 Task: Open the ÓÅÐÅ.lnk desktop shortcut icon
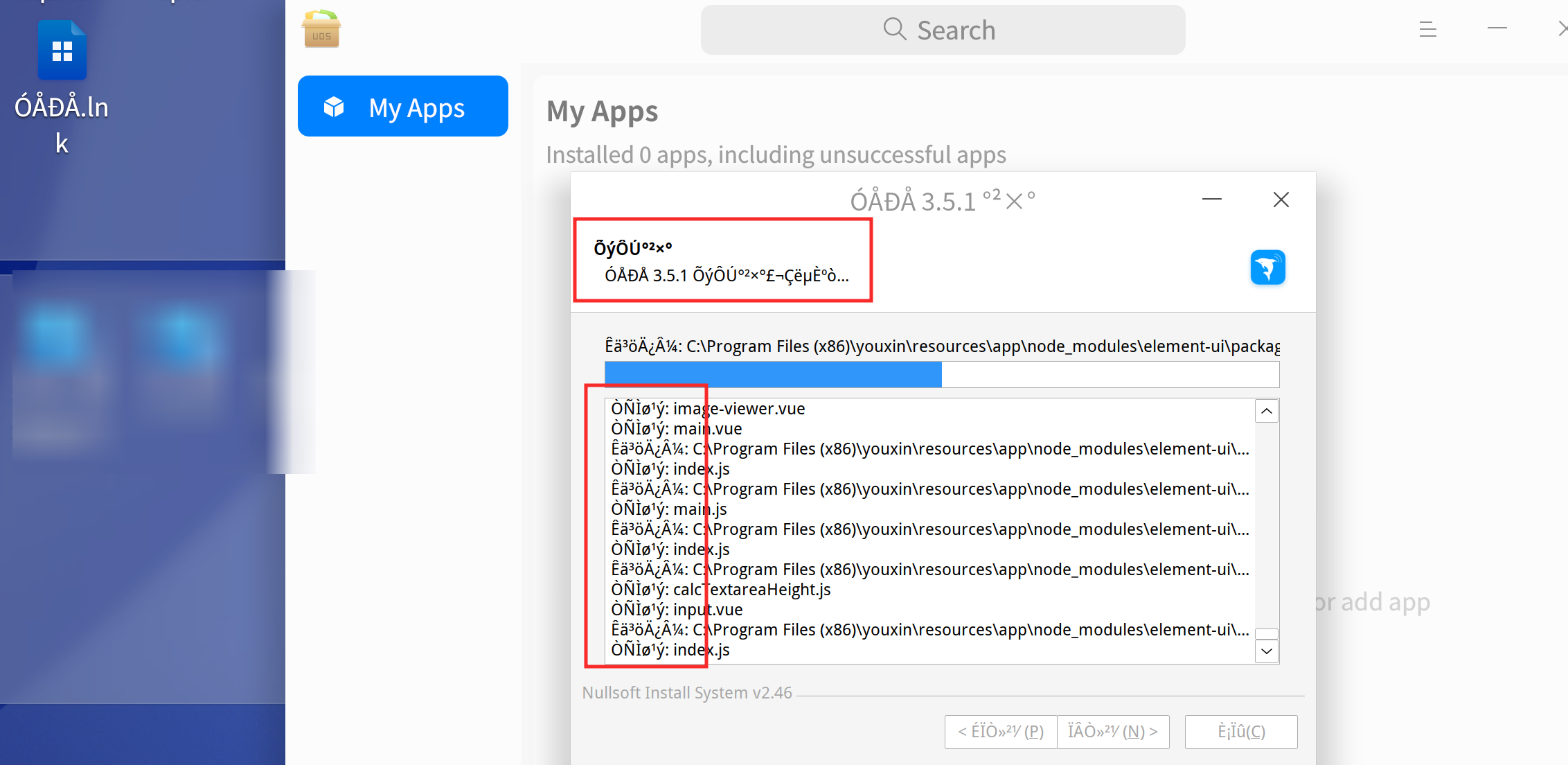(x=62, y=50)
